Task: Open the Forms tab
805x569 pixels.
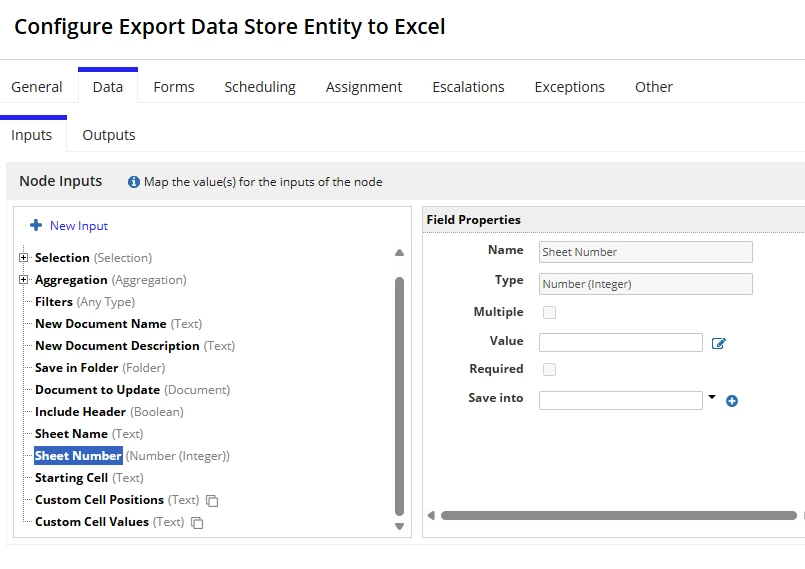Action: click(x=174, y=87)
